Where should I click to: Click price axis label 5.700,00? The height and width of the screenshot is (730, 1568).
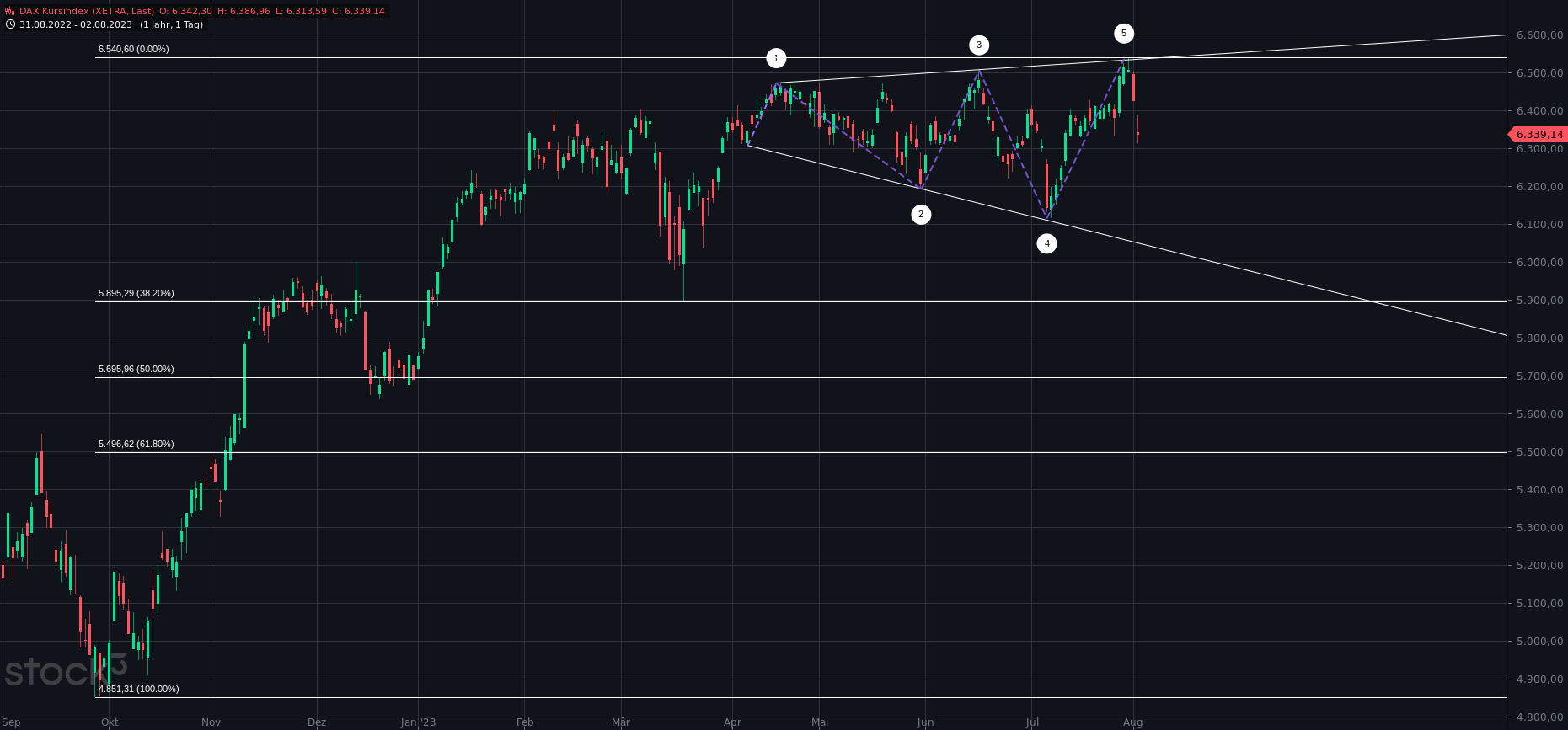point(1539,376)
